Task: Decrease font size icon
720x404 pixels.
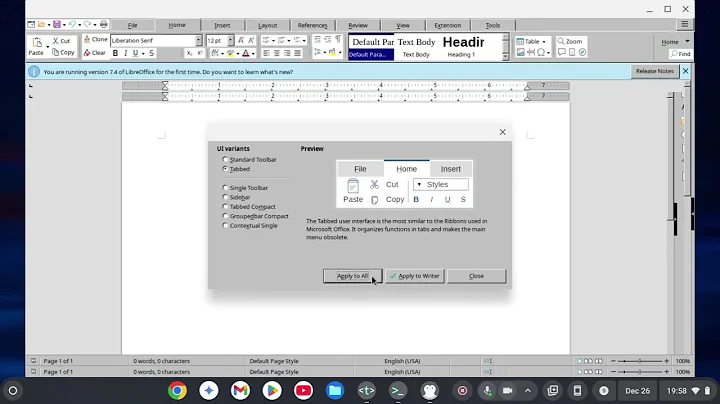Action: click(x=251, y=40)
